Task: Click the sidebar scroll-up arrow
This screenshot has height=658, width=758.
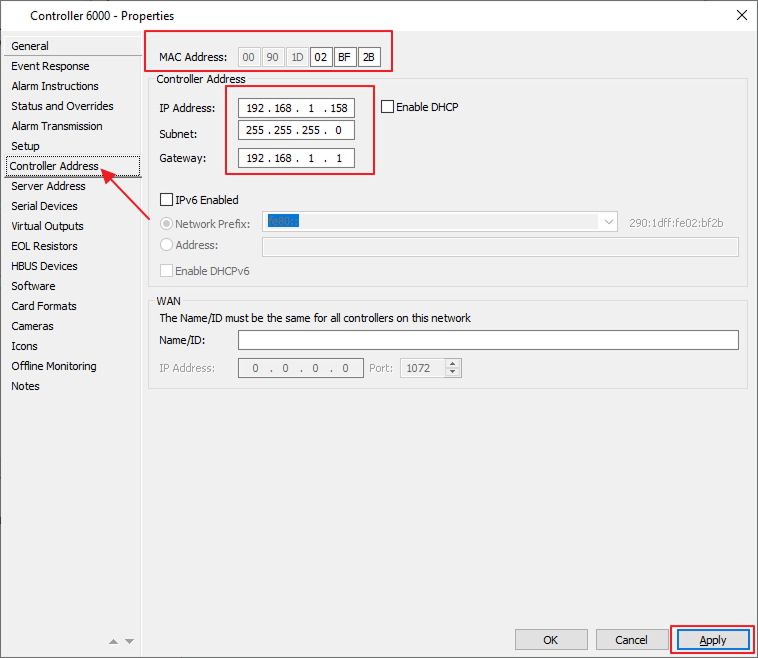Action: click(x=114, y=641)
